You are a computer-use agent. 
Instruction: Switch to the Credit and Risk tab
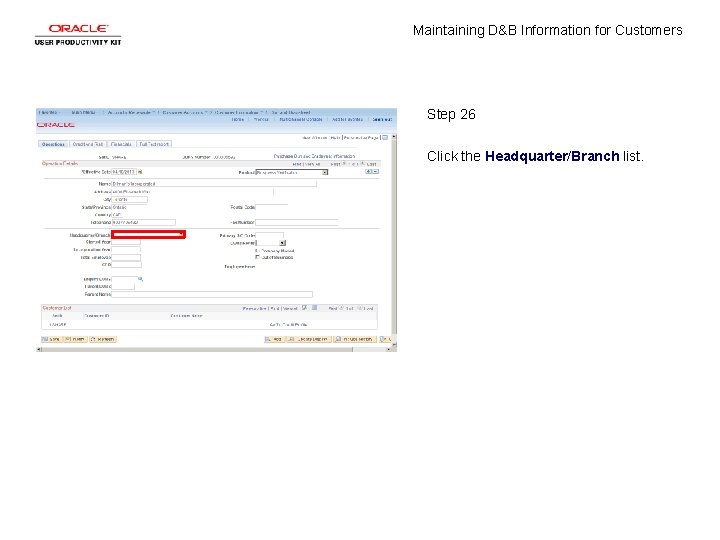88,144
